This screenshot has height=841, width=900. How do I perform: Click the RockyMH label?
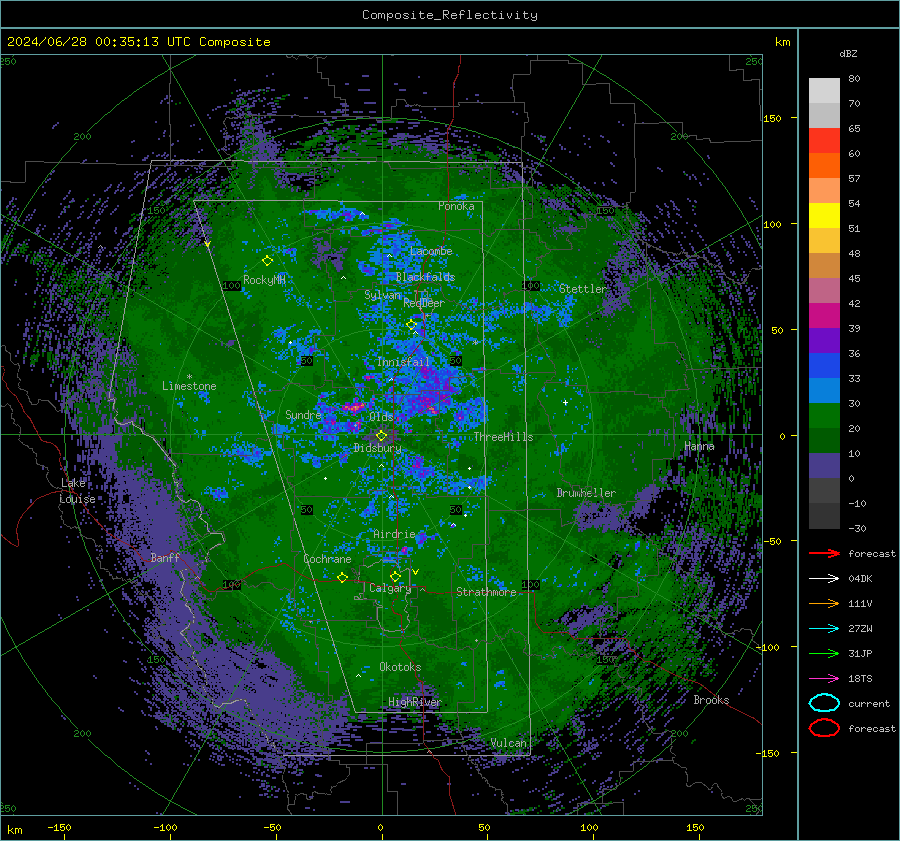264,280
